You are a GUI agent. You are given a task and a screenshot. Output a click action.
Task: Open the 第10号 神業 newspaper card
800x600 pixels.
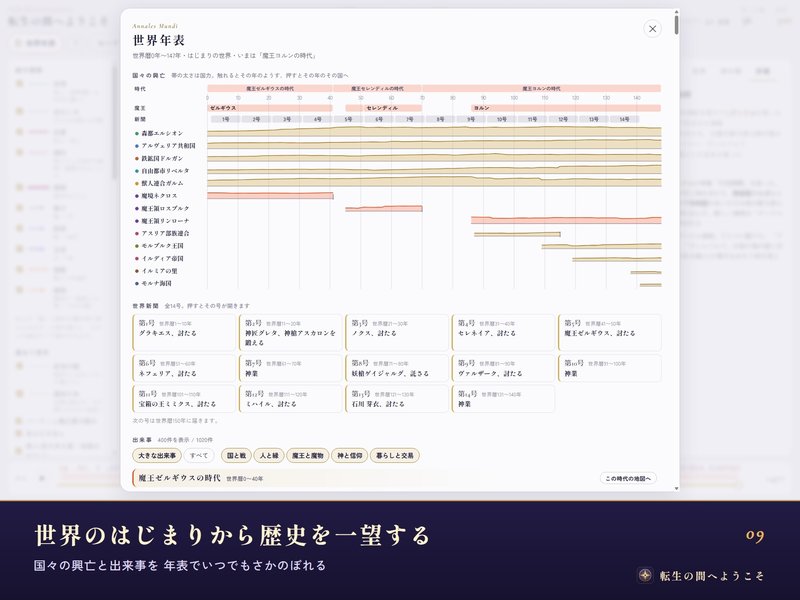610,368
